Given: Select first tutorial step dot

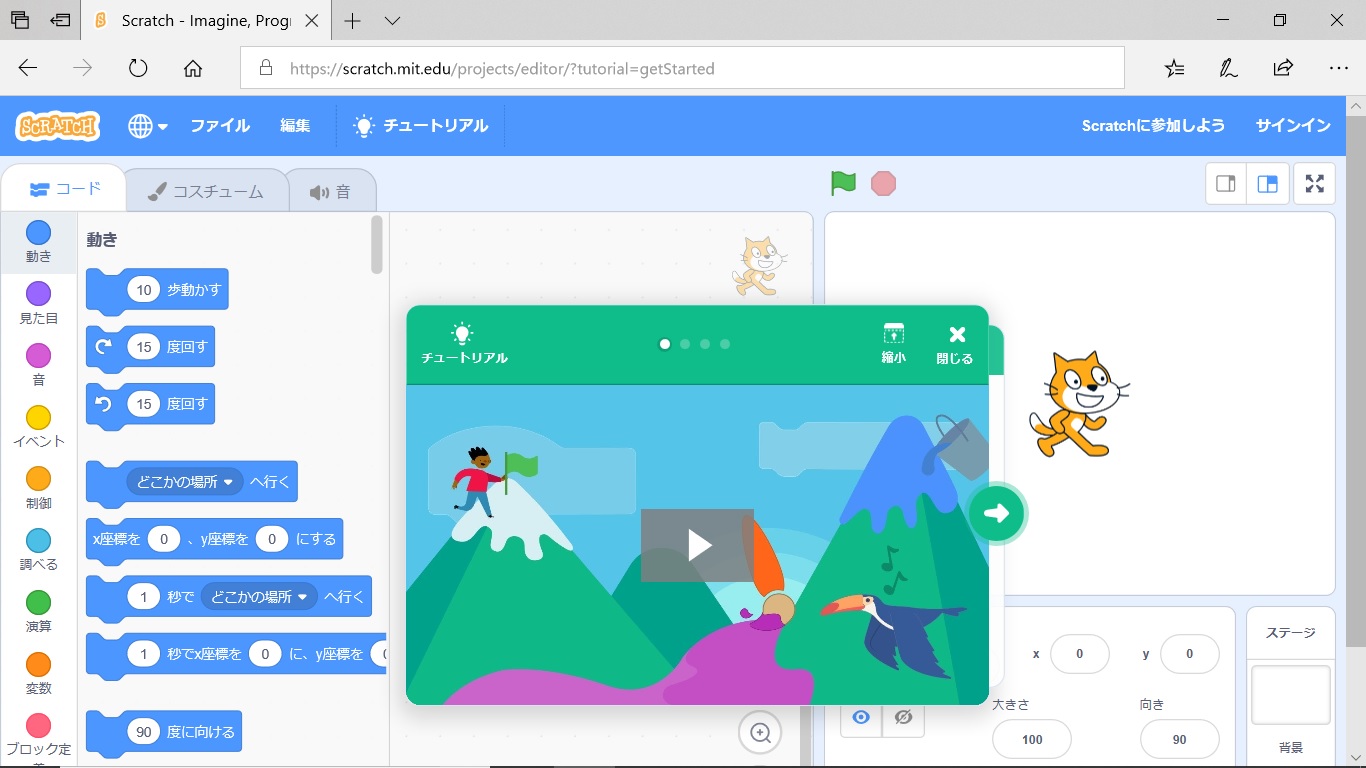Looking at the screenshot, I should [664, 344].
